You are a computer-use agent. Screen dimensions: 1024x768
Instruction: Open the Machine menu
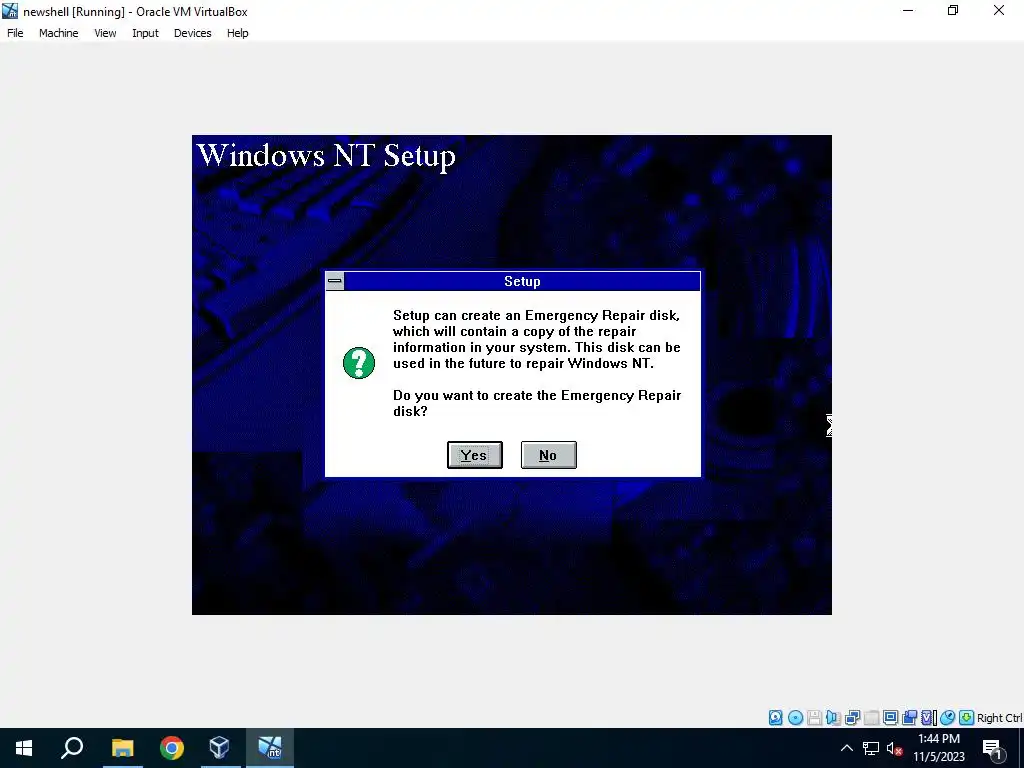coord(59,33)
